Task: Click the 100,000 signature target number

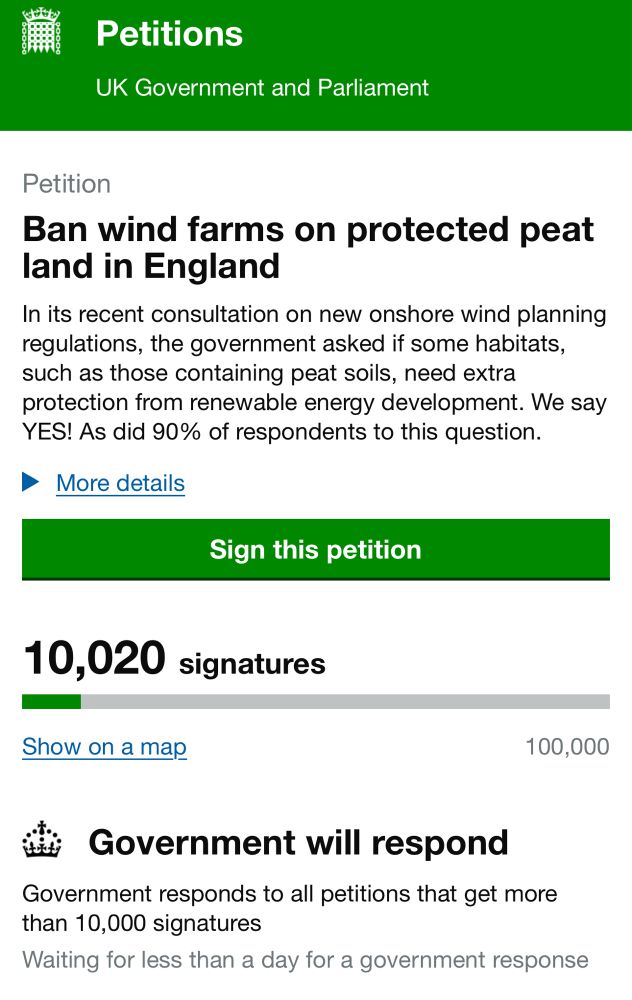Action: pyautogui.click(x=567, y=747)
